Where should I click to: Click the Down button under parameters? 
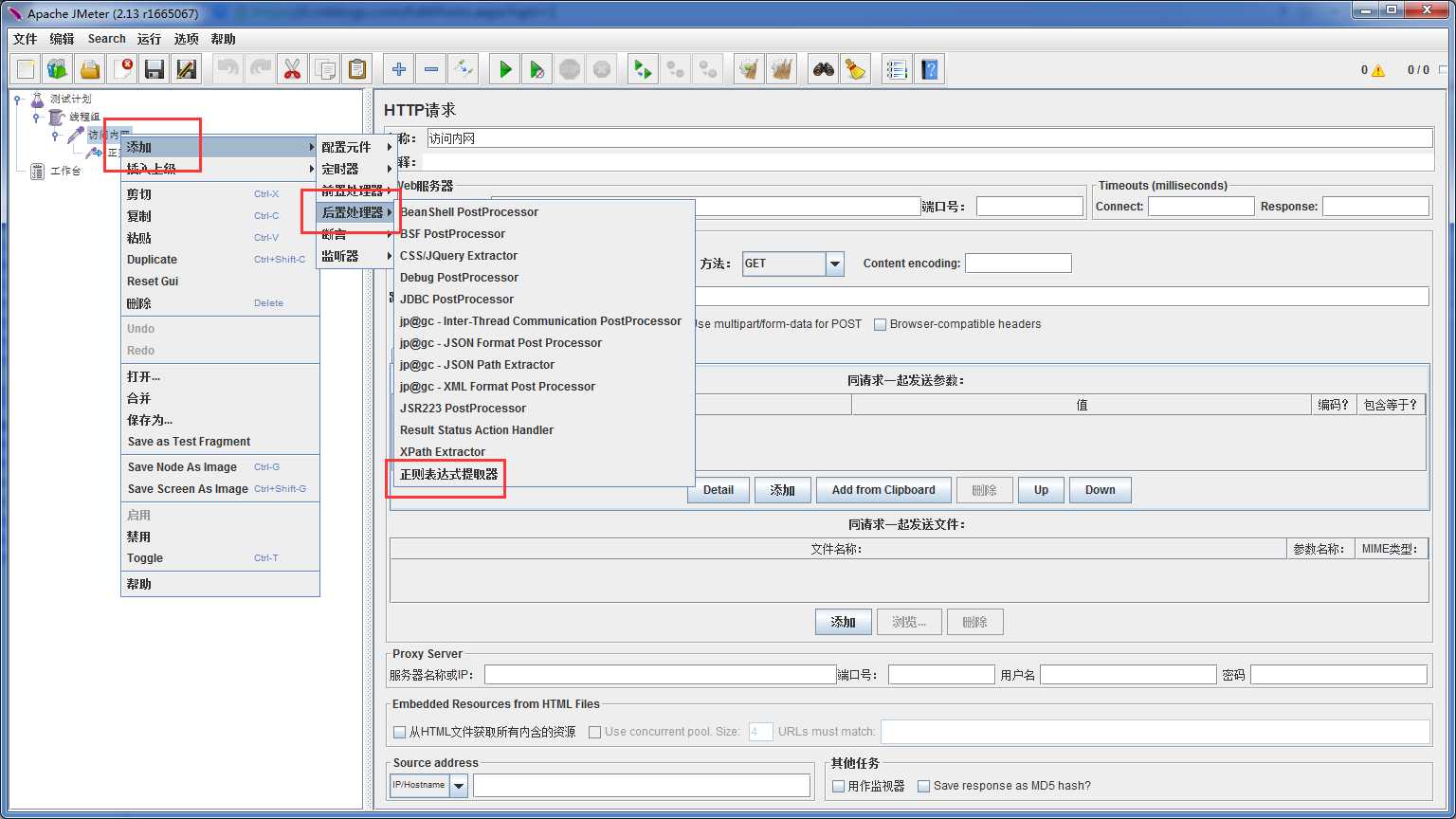pyautogui.click(x=1101, y=490)
